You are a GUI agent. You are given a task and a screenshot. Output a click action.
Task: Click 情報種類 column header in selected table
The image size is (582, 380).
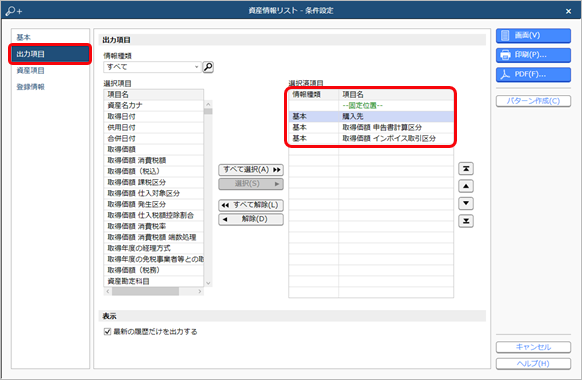(314, 95)
